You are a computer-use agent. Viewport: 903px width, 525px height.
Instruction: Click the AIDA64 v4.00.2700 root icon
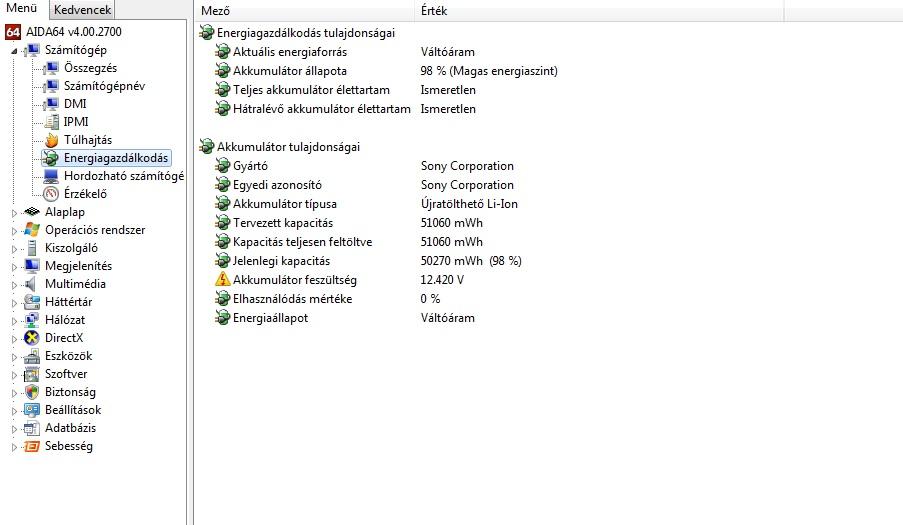coord(13,32)
